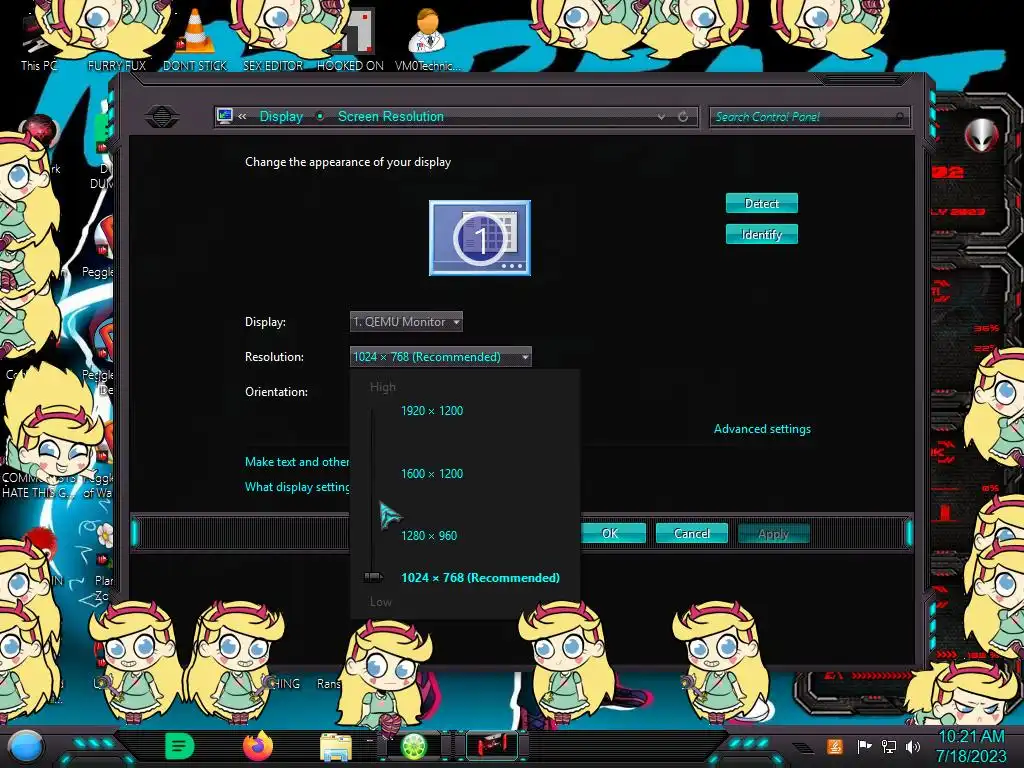Viewport: 1024px width, 768px height.
Task: Select the monitor 1 preview thumbnail
Action: point(480,238)
